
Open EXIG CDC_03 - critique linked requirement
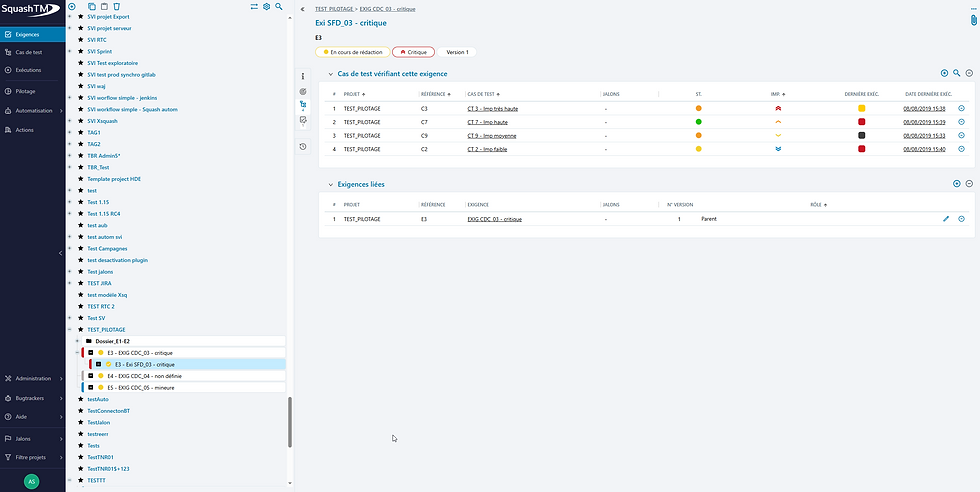(494, 219)
